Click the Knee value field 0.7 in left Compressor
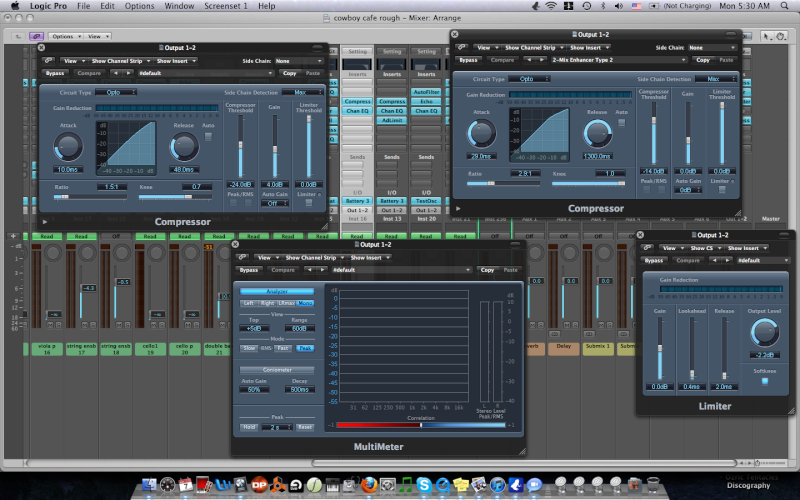 click(x=196, y=187)
